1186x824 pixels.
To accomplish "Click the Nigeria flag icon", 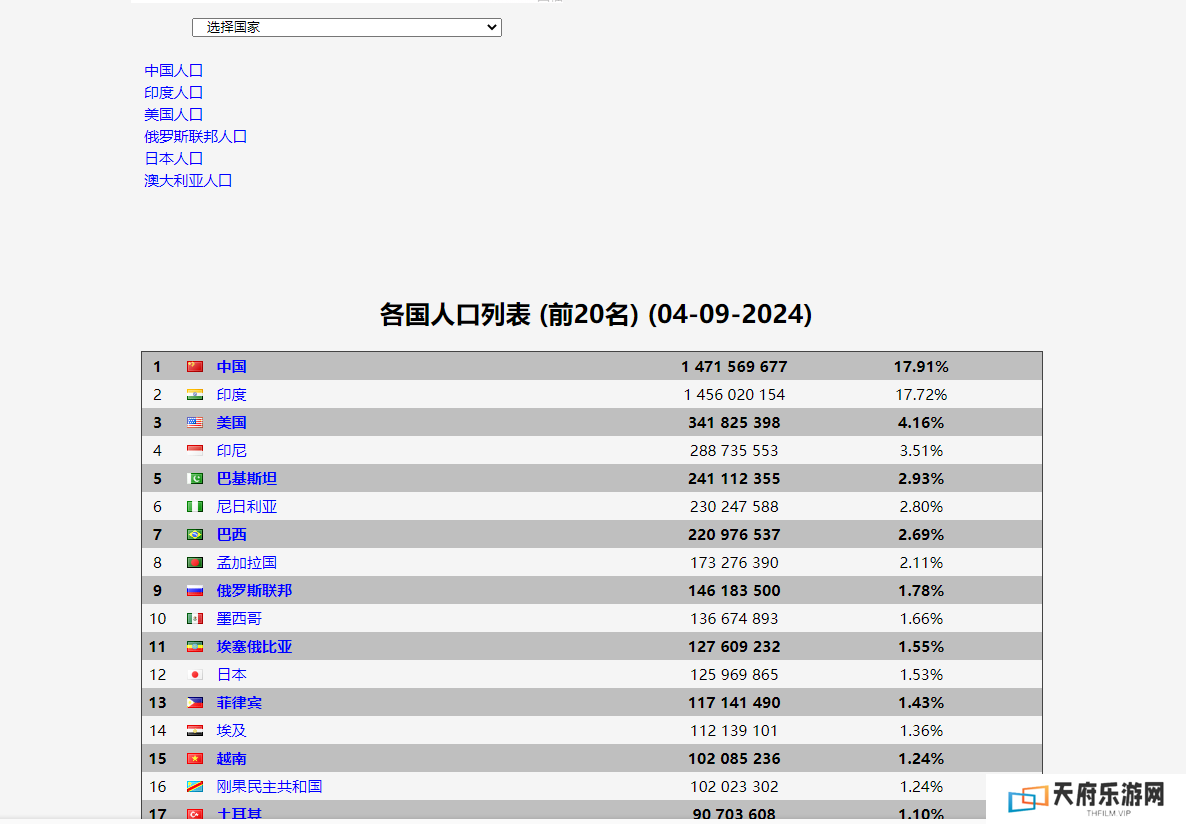I will coord(195,506).
